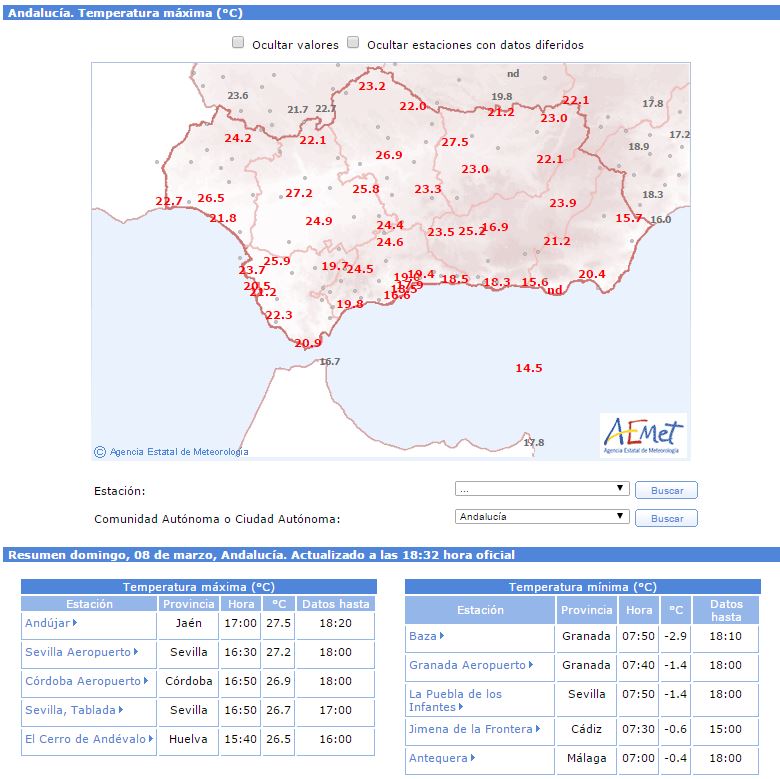The height and width of the screenshot is (779, 780).
Task: Click the grey 23.6 value on map
Action: (x=238, y=96)
